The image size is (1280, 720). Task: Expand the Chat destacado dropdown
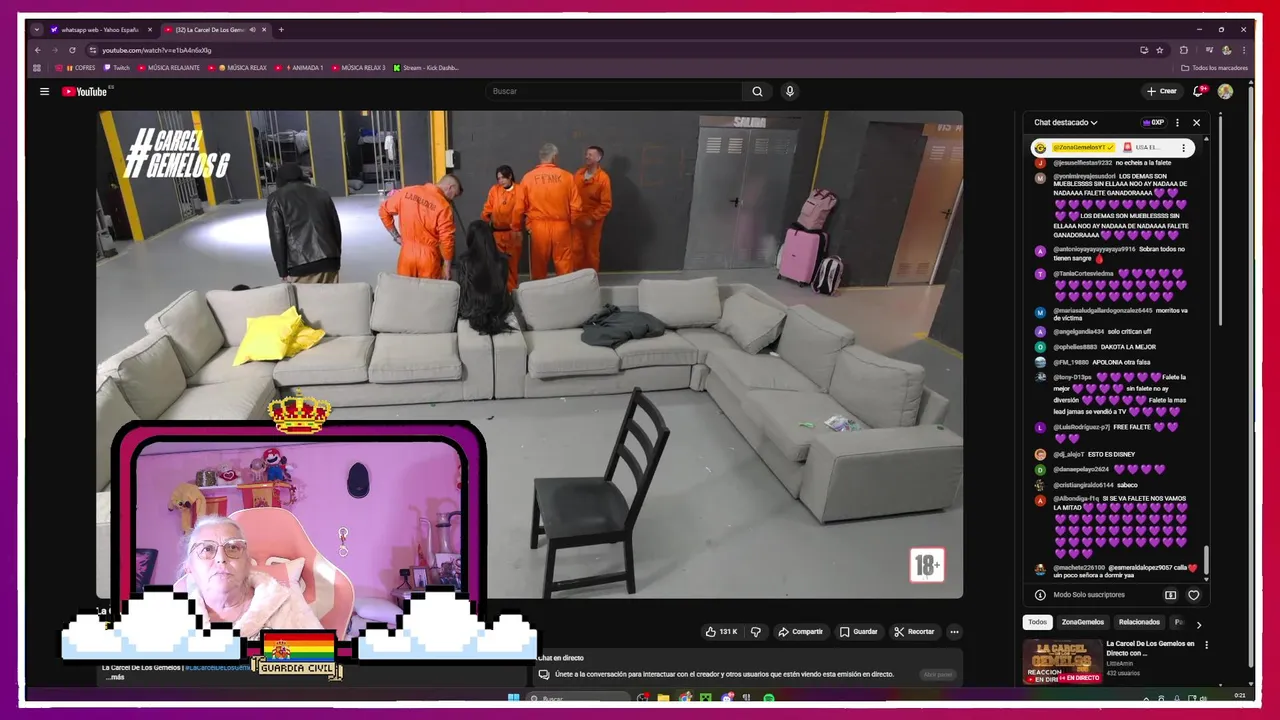pyautogui.click(x=1066, y=122)
